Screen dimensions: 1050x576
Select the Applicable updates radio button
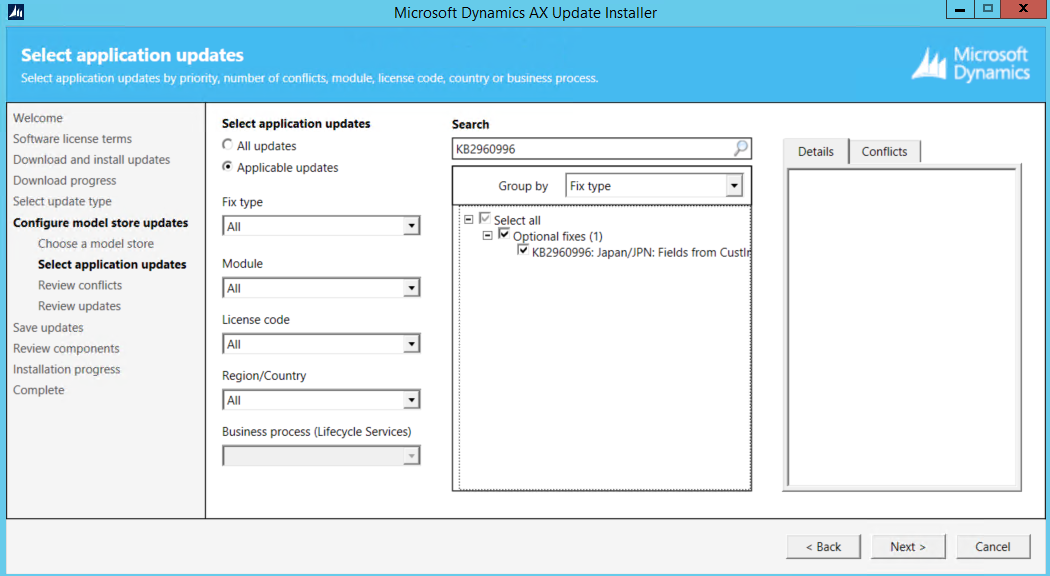click(x=228, y=167)
